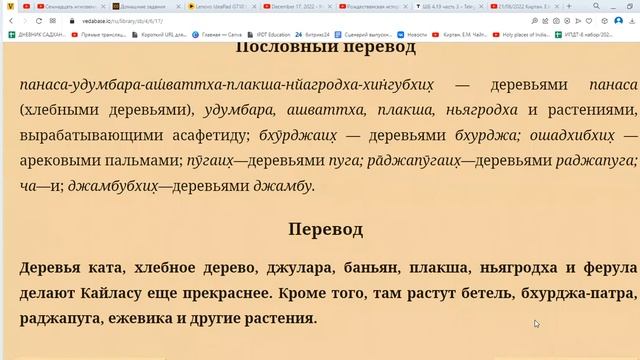Switch to the Домашние задания tab
The width and height of the screenshot is (640, 360).
[143, 7]
